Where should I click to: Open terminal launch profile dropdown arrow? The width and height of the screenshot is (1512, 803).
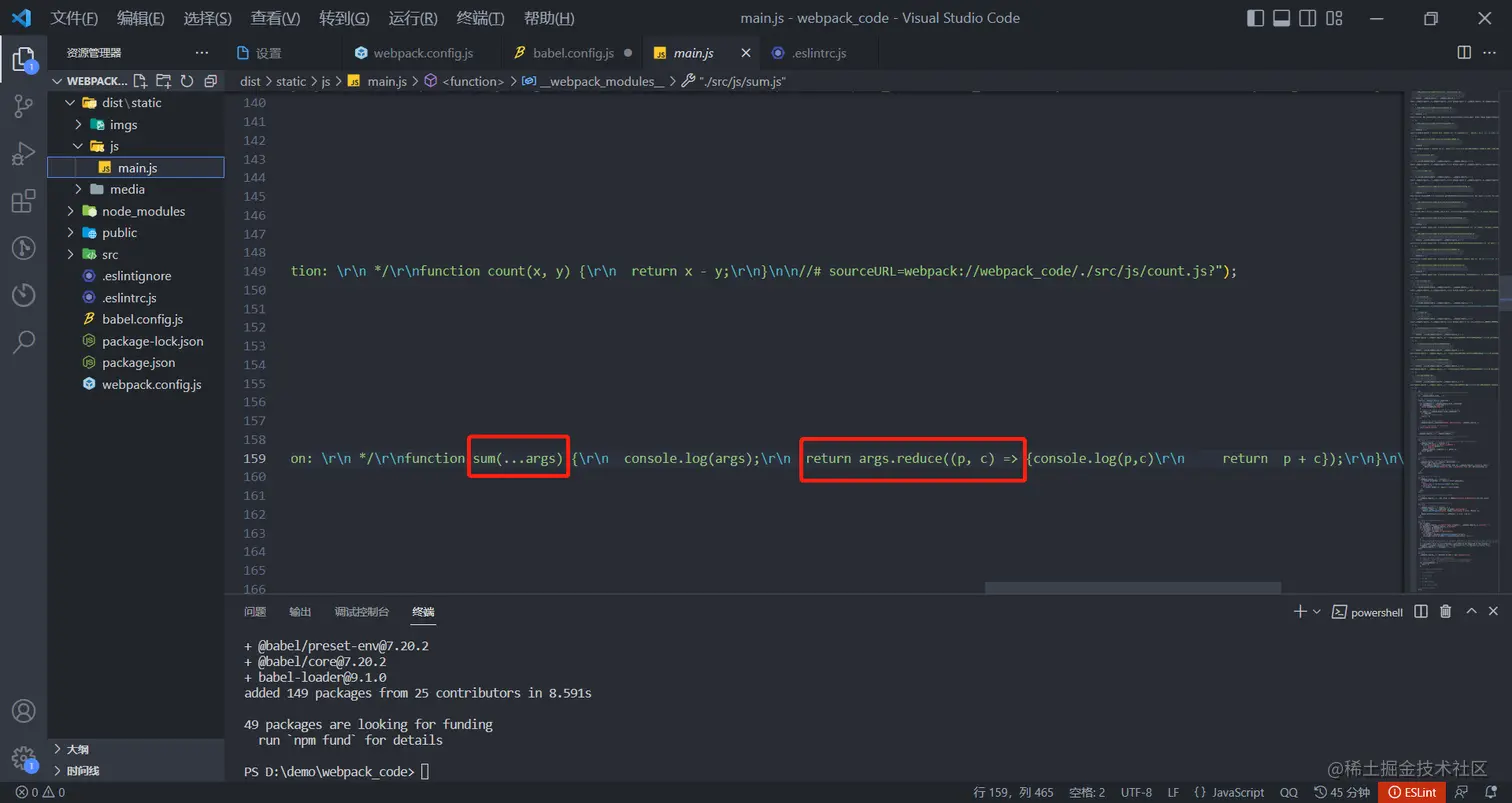pyautogui.click(x=1316, y=611)
